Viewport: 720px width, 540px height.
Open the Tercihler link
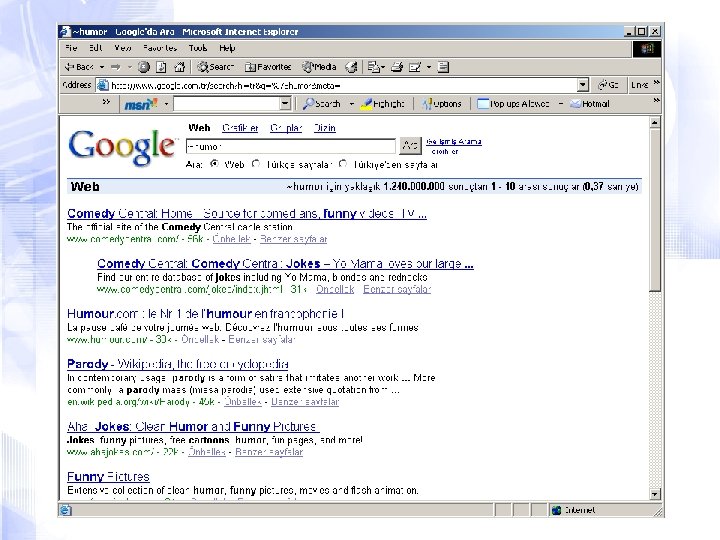445,151
